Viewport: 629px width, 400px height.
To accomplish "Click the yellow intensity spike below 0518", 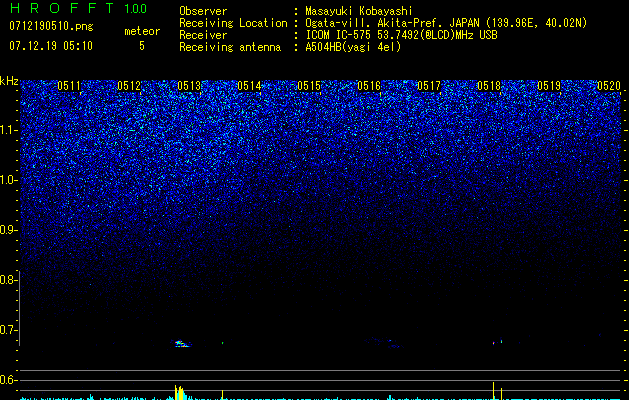I will 494,390.
